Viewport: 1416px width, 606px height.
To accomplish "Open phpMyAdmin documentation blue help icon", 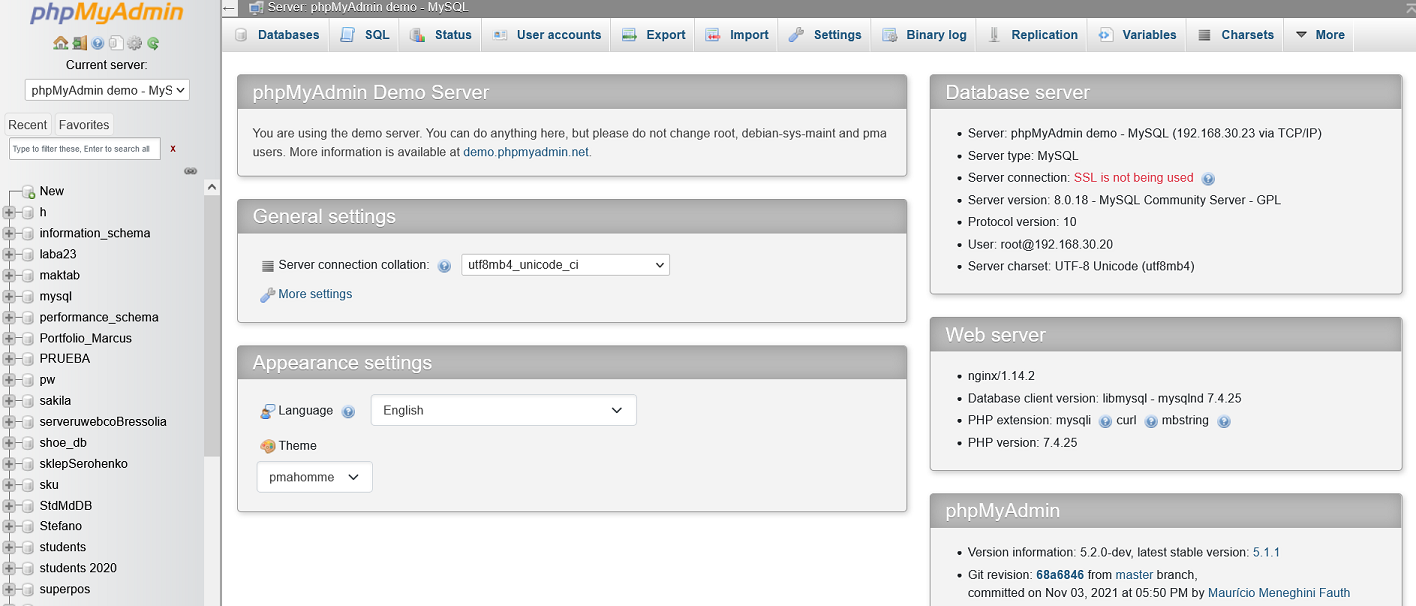I will click(97, 43).
